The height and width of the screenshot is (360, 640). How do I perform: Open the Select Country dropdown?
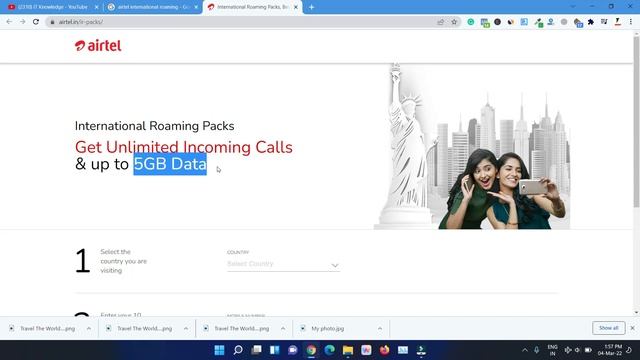(283, 264)
